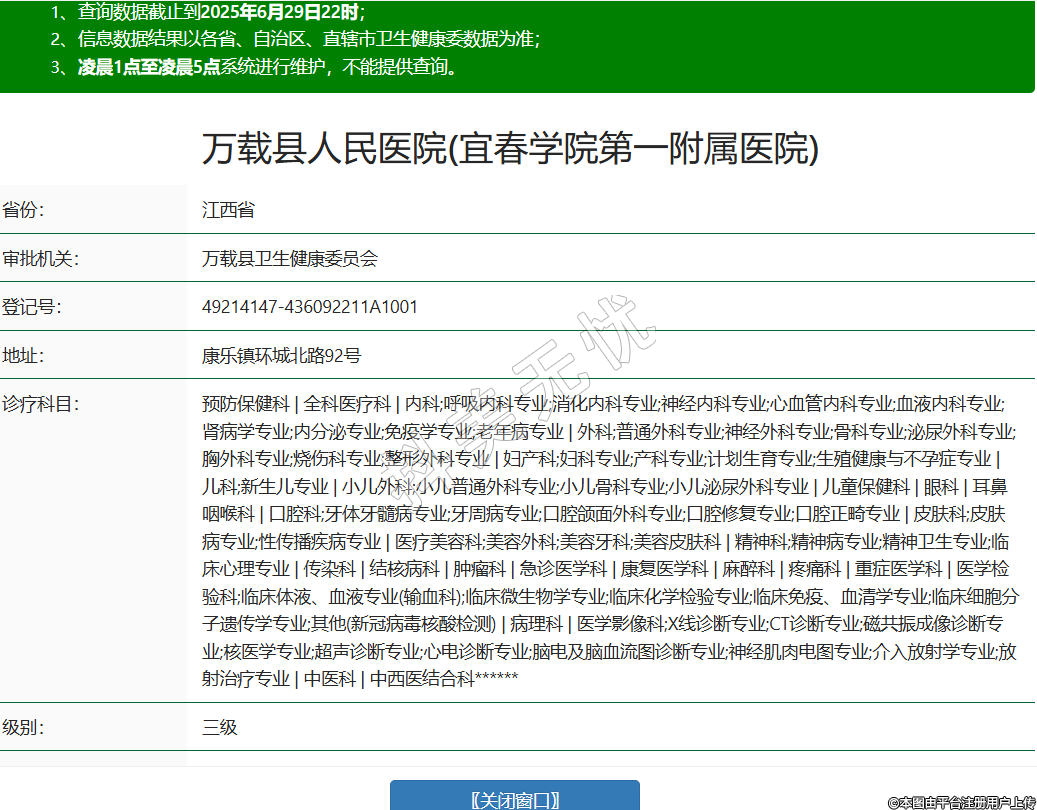Click the 关闭窗口 button
1037x810 pixels.
click(x=514, y=798)
